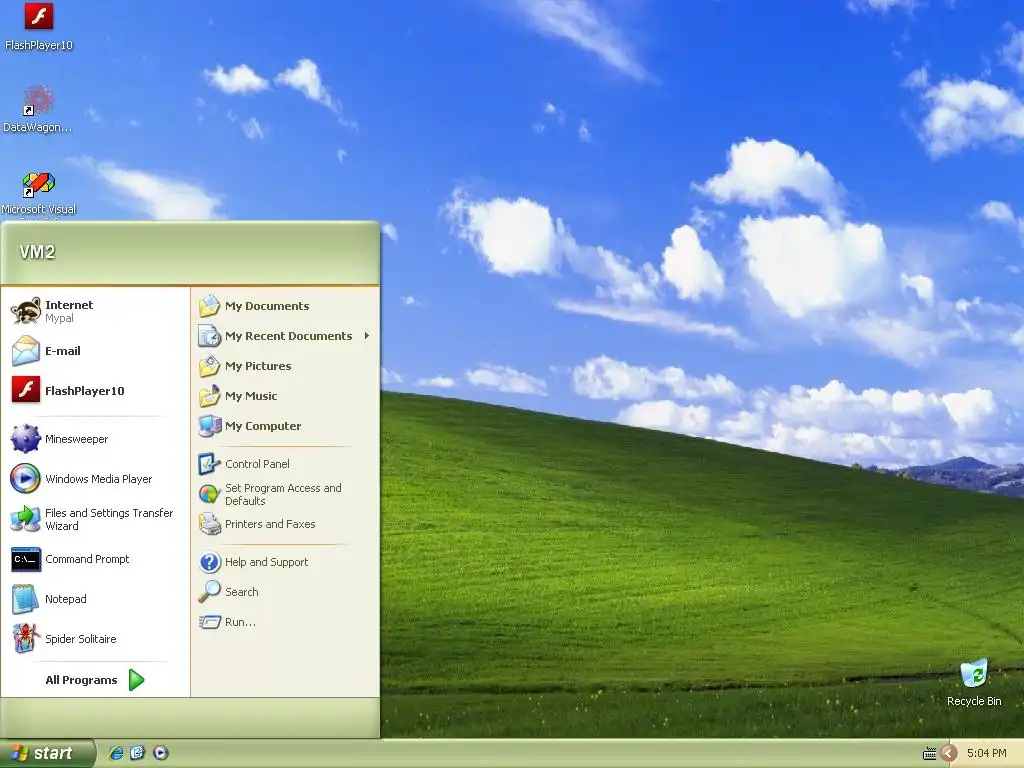Screen dimensions: 1024x768
Task: Open Set Program Access and Defaults
Action: pos(285,494)
